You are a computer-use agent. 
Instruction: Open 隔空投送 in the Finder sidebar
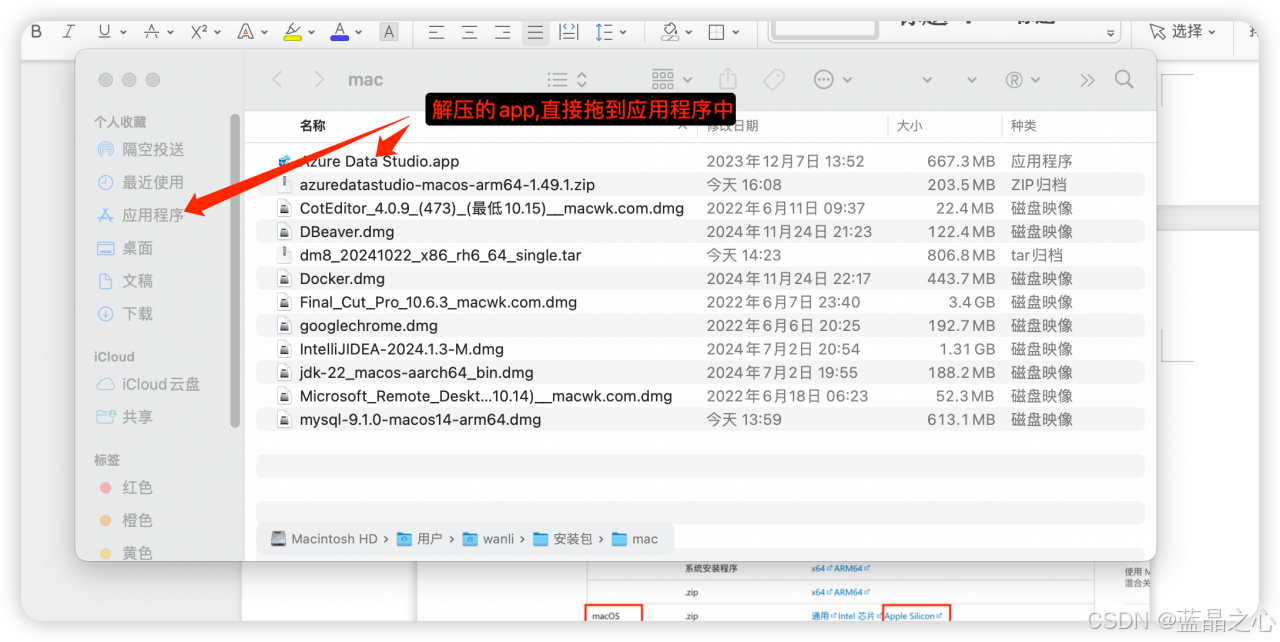point(140,149)
